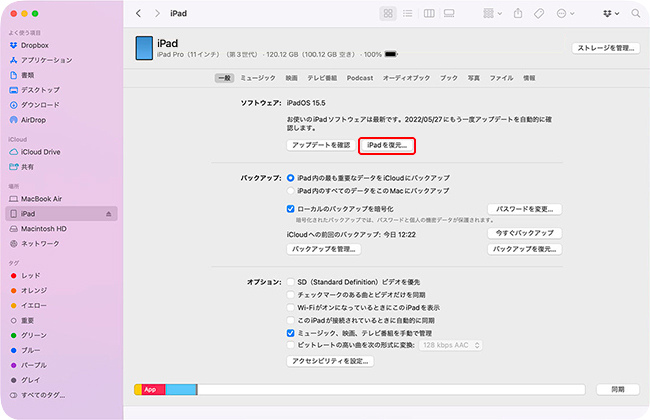Viewport: 650px width, 420px height.
Task: Enable convert higher bit rate songs
Action: 291,345
